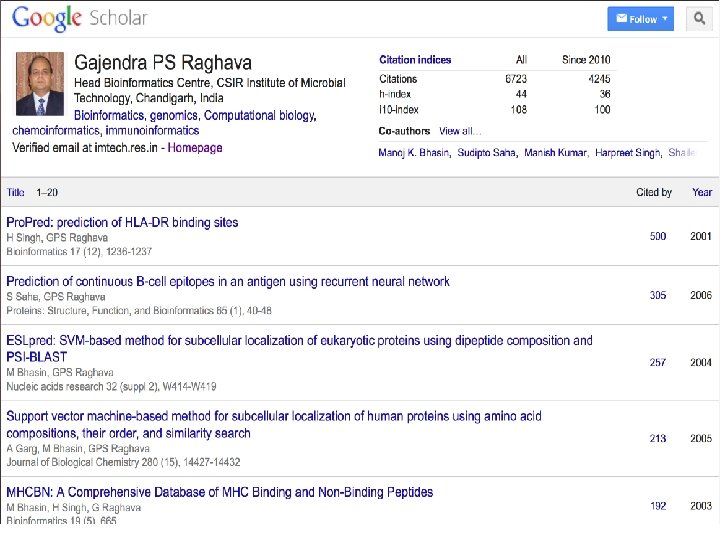Sort articles by Title column
The height and width of the screenshot is (540, 720).
(16, 192)
